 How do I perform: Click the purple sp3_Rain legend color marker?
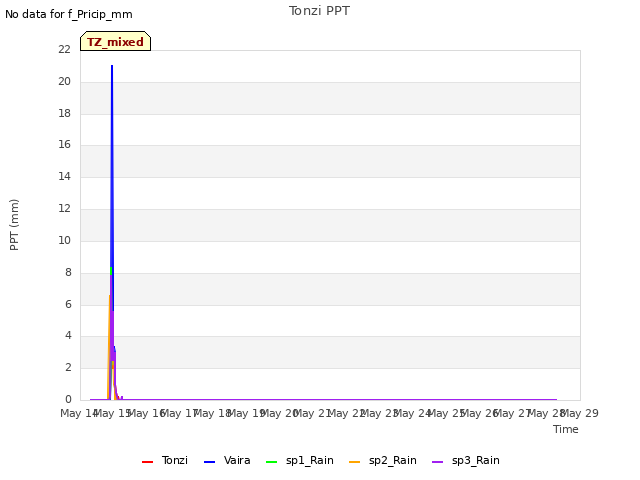[x=438, y=462]
